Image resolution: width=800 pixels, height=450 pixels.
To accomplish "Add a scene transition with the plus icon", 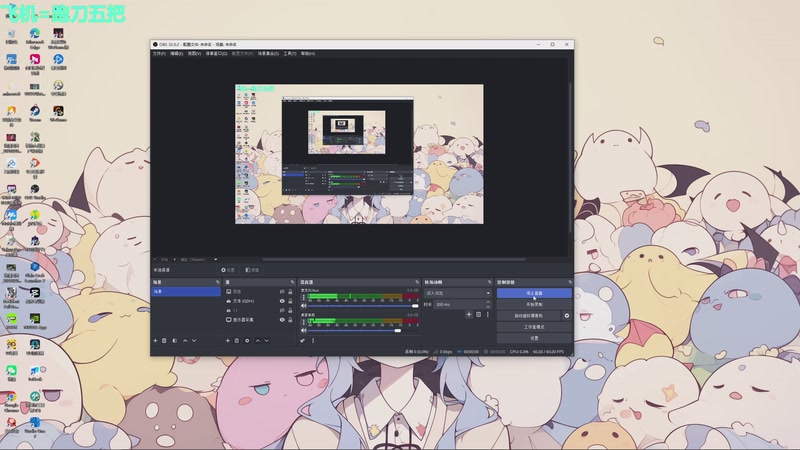I will [x=469, y=314].
